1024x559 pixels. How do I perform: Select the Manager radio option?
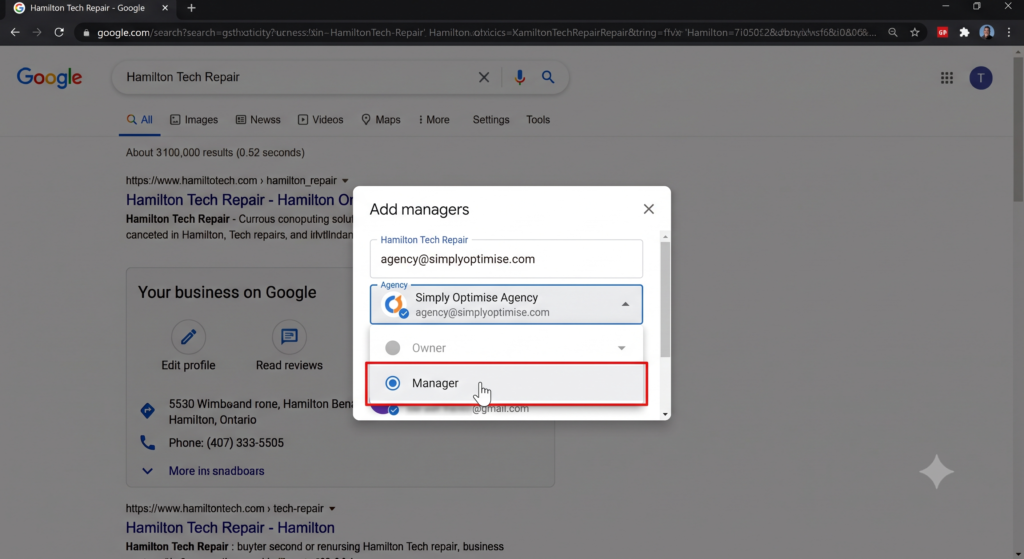[392, 383]
